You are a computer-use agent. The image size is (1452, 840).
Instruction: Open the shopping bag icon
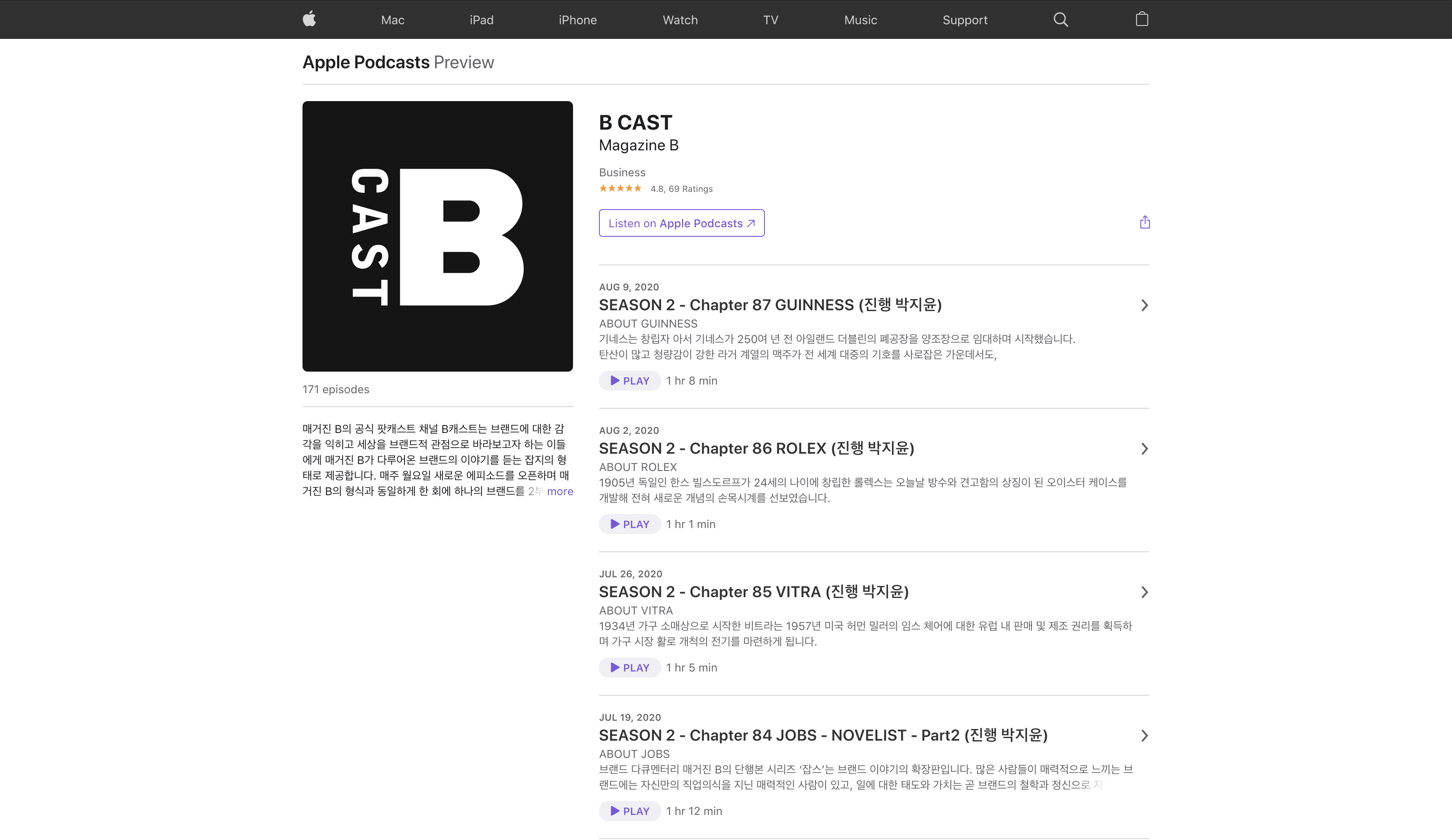point(1141,19)
